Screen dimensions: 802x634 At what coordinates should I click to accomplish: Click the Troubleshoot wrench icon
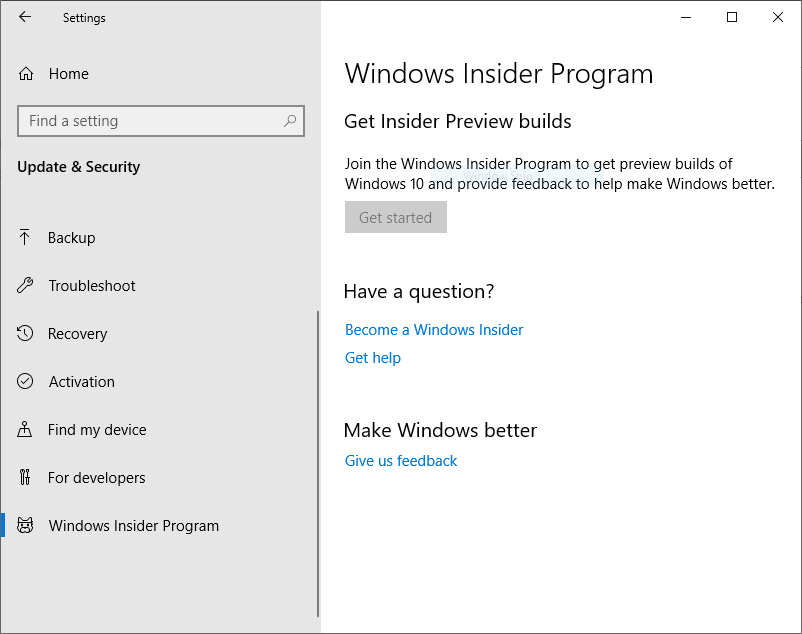coord(25,285)
